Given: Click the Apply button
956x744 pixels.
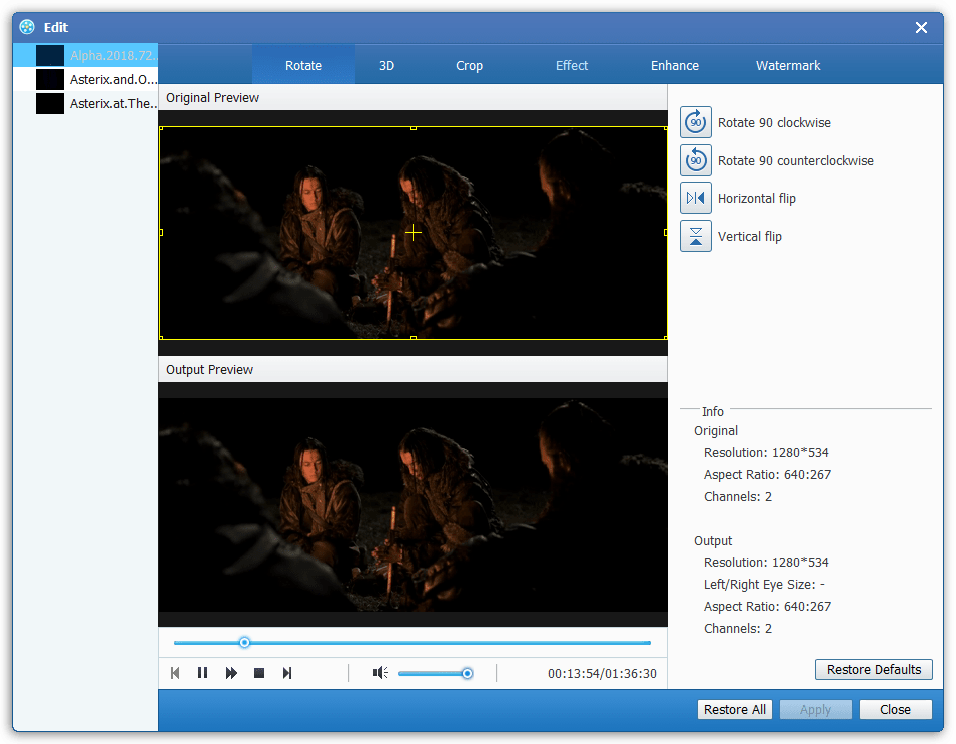Looking at the screenshot, I should (x=815, y=709).
